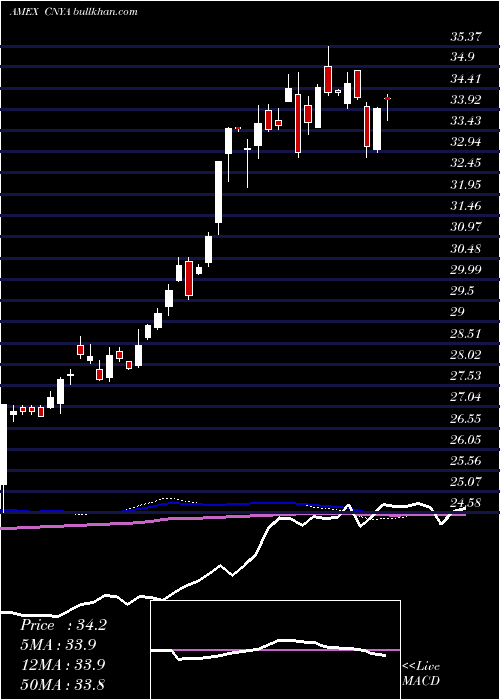
Task: Click the 35.37 price axis label
Action: [x=466, y=37]
